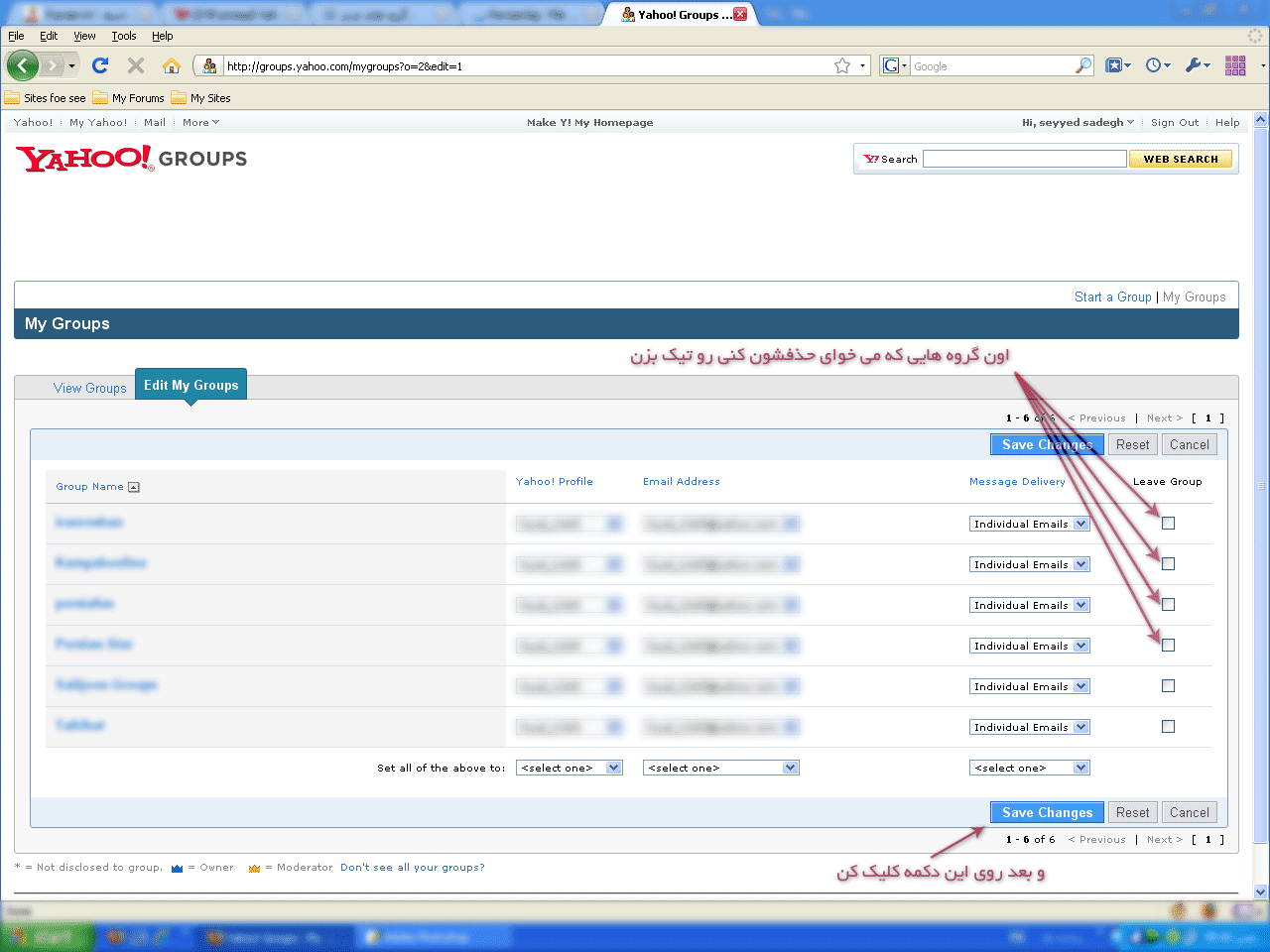This screenshot has width=1270, height=952.
Task: Click the Google search engine icon
Action: [x=891, y=65]
